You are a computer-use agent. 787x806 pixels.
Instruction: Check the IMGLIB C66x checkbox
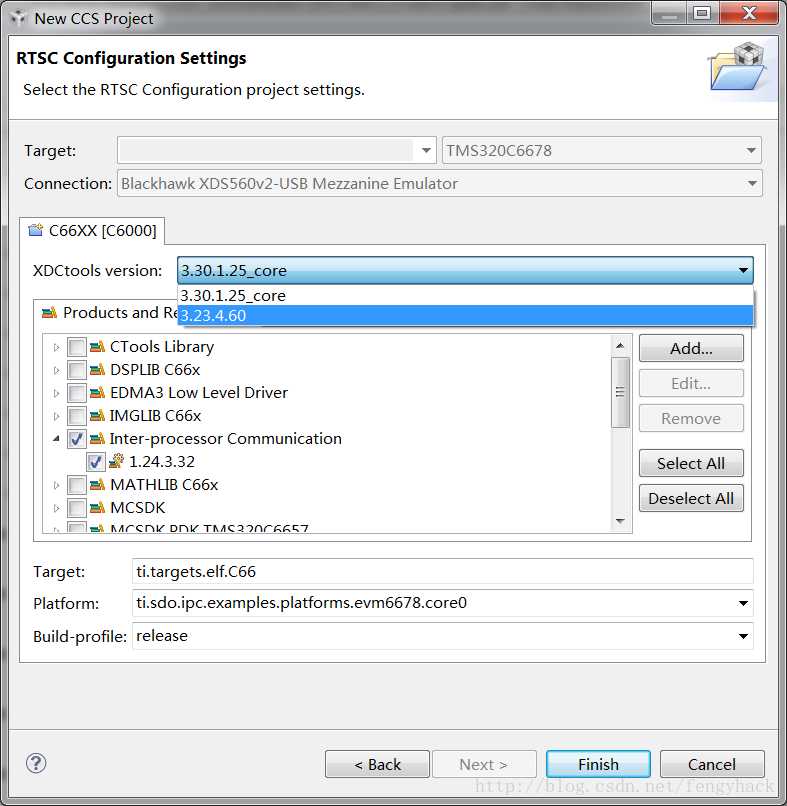point(77,415)
